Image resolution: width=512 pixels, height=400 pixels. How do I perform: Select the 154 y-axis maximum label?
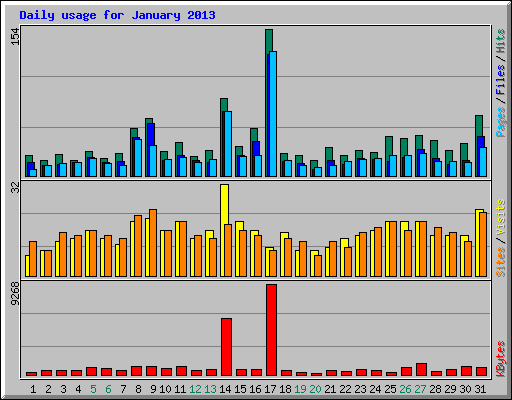tap(15, 36)
